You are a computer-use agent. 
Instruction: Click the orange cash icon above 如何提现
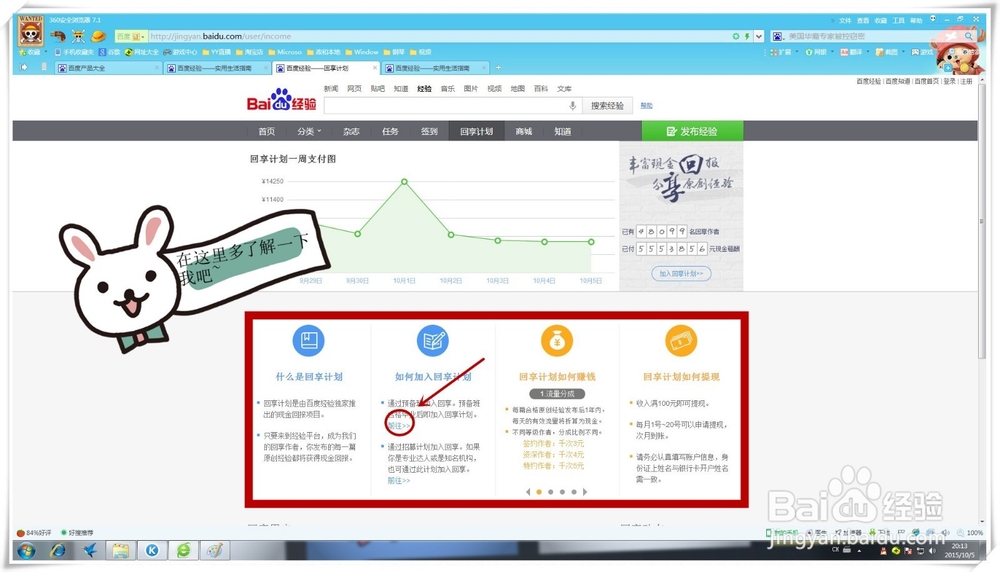point(680,341)
